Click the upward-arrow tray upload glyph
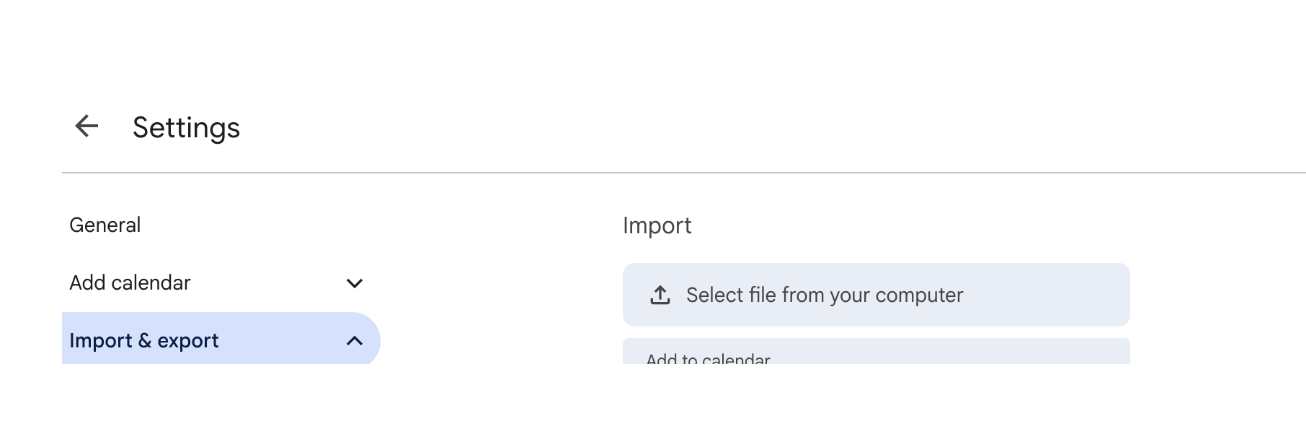The width and height of the screenshot is (1306, 436). [x=660, y=295]
